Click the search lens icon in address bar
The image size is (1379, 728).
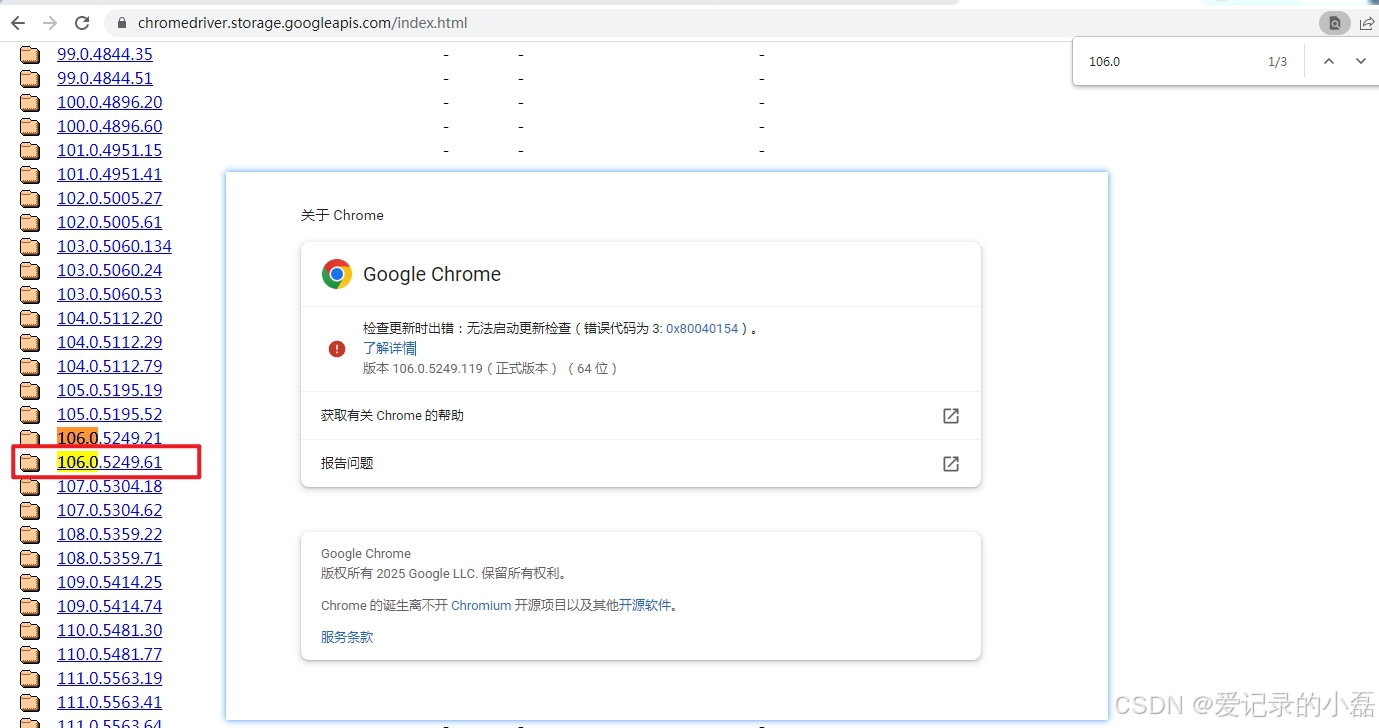(1334, 22)
